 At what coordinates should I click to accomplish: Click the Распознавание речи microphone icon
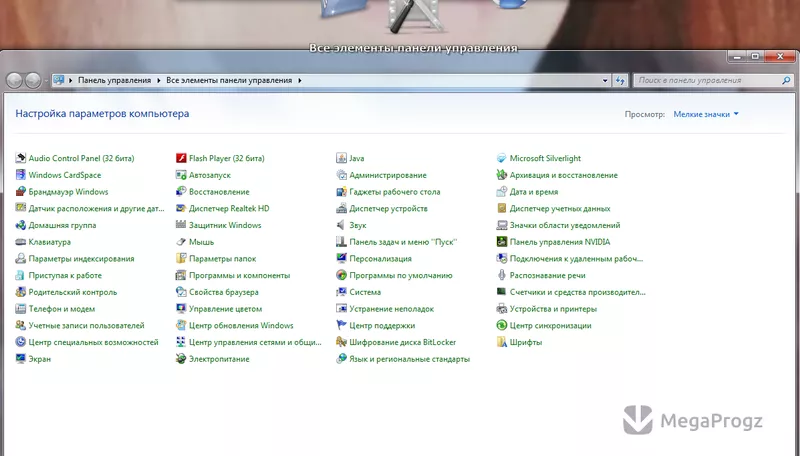[x=502, y=275]
